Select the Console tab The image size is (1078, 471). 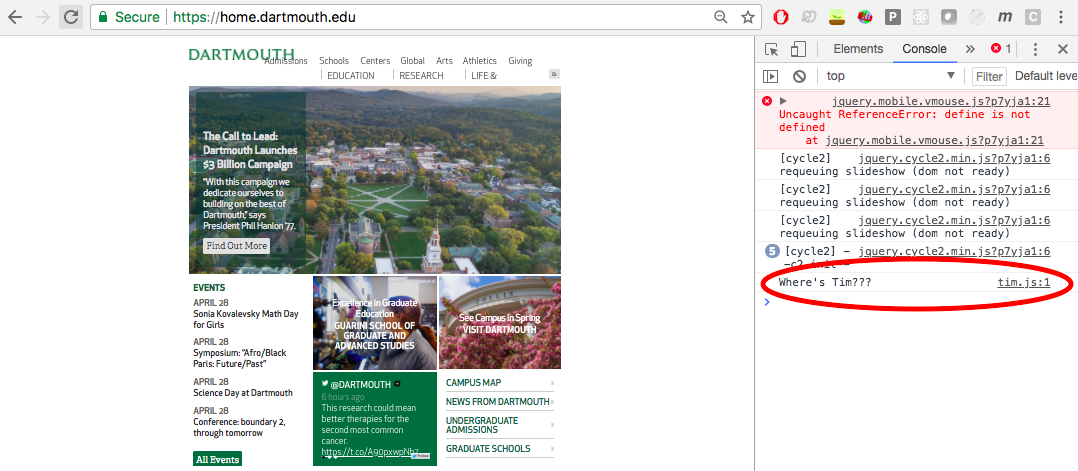coord(924,49)
